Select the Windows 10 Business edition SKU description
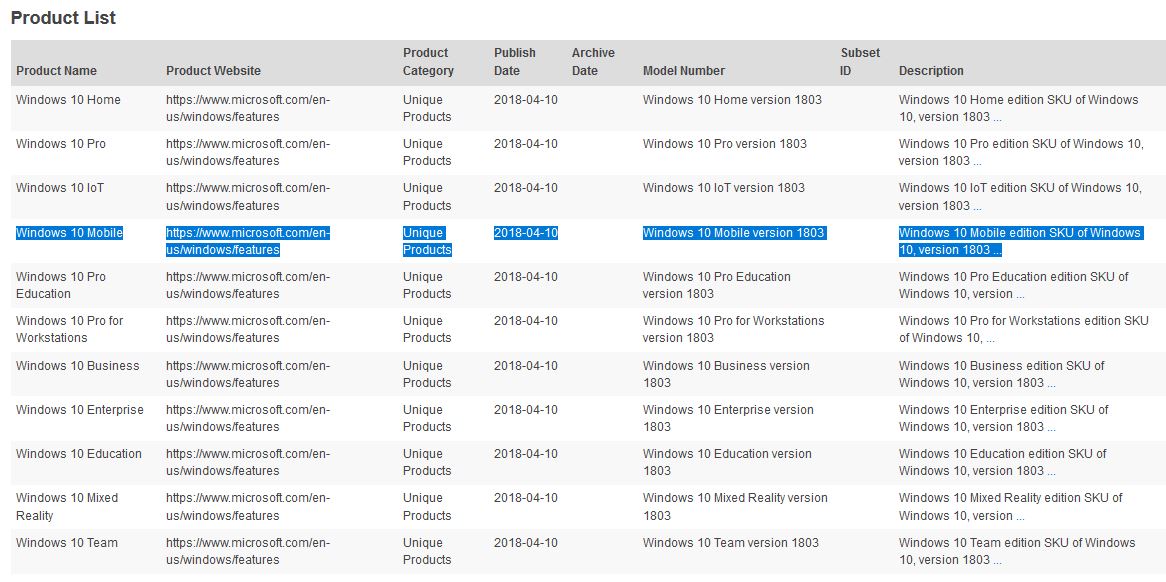Viewport: 1166px width, 582px height. click(x=1002, y=374)
